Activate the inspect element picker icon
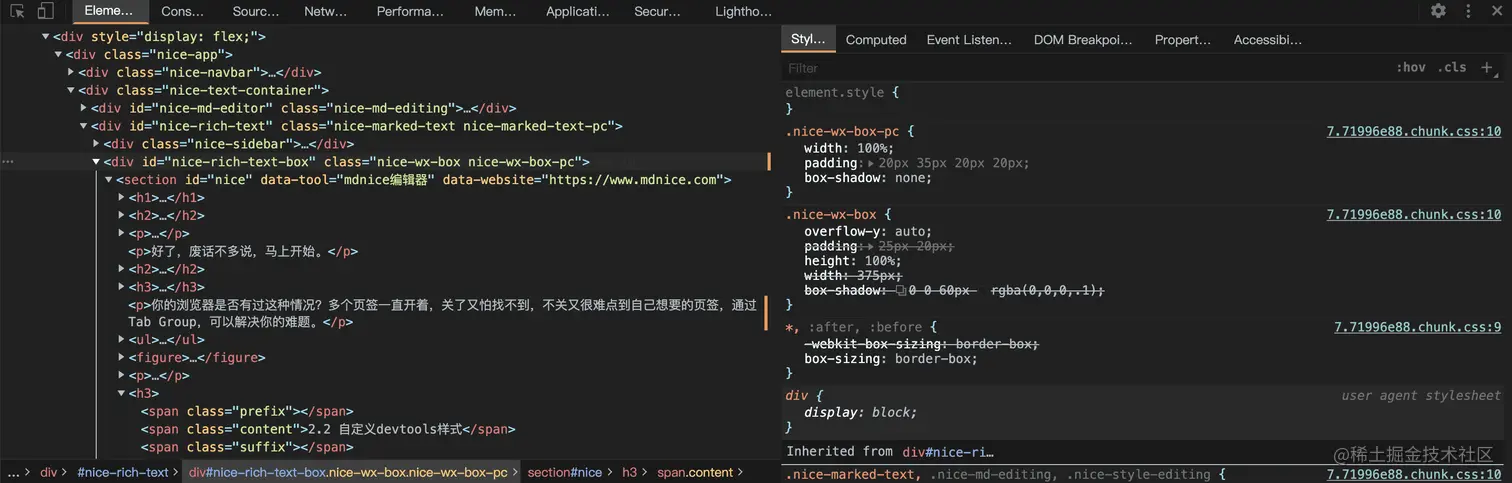1512x483 pixels. point(18,11)
